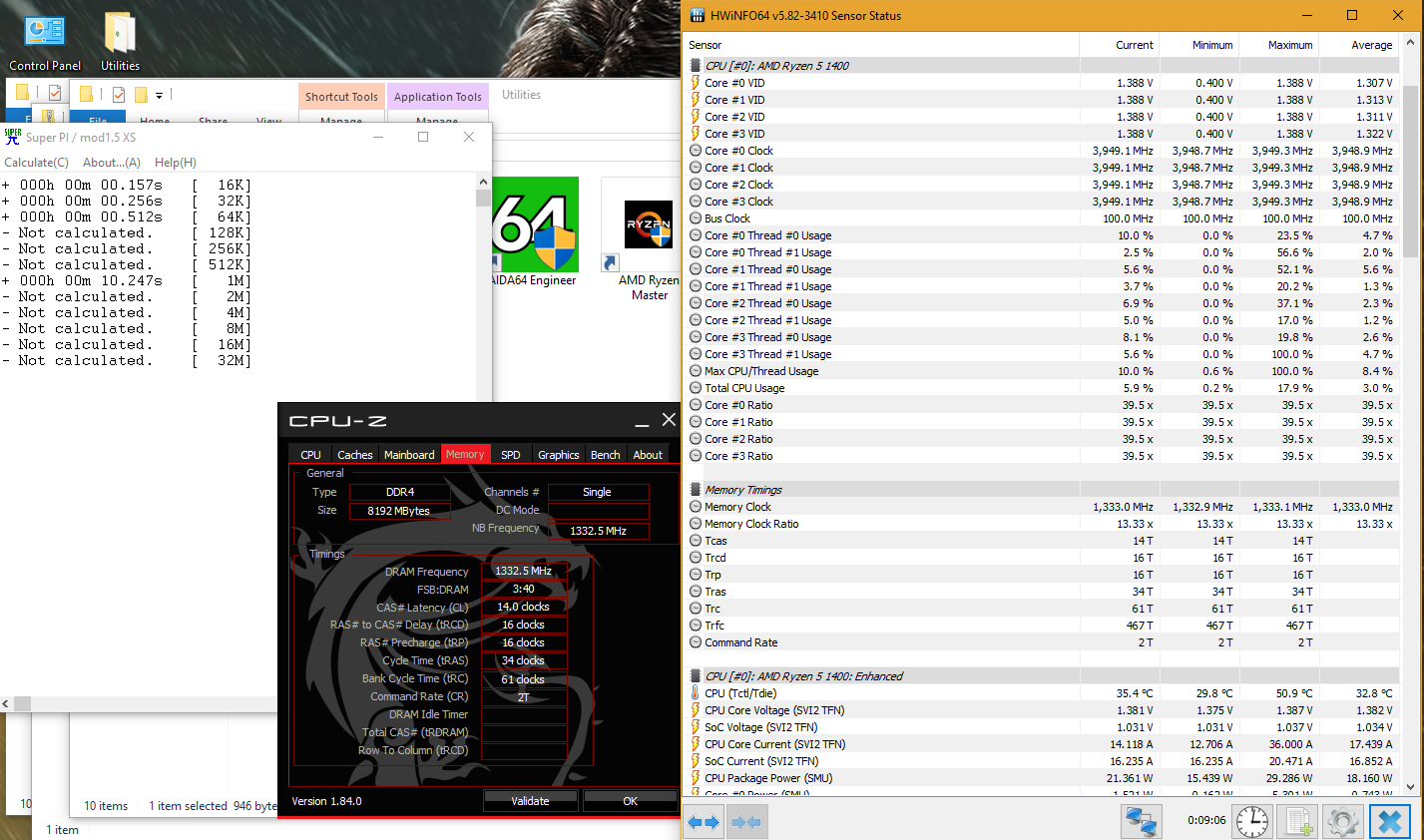Click the Super PI vertical scrollbar up arrow
Image resolution: width=1424 pixels, height=840 pixels.
483,183
